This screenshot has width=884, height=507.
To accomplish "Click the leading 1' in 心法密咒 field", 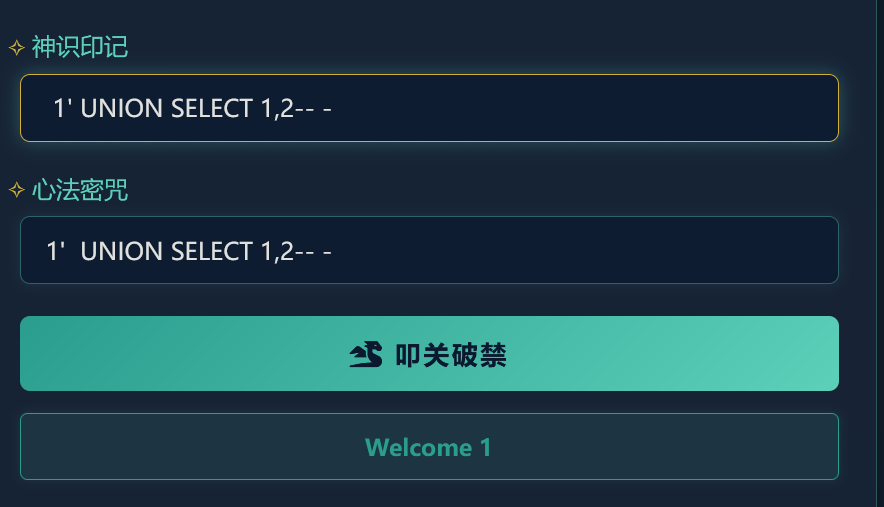I will [x=56, y=251].
